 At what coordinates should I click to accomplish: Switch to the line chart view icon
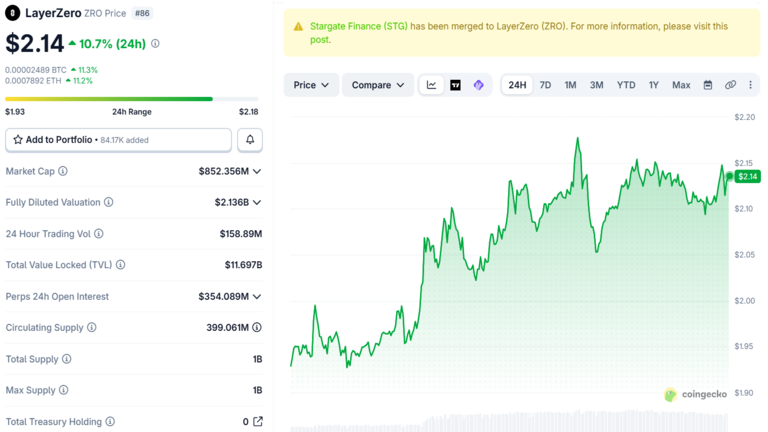[432, 85]
